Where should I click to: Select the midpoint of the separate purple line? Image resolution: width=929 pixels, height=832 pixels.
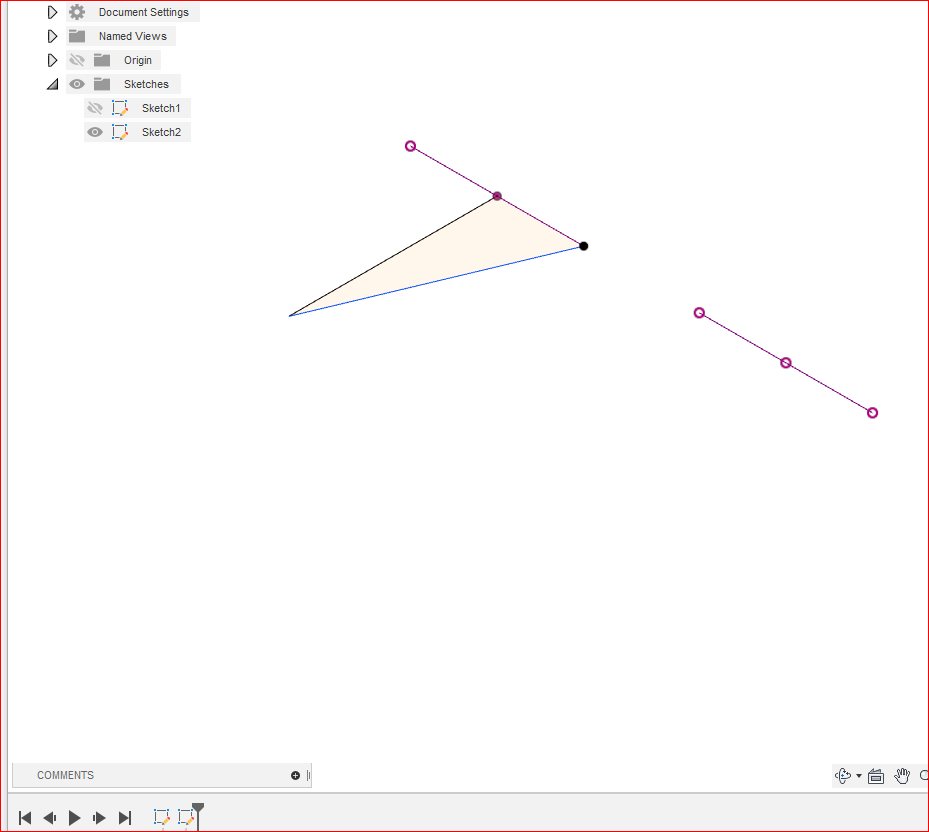(786, 363)
